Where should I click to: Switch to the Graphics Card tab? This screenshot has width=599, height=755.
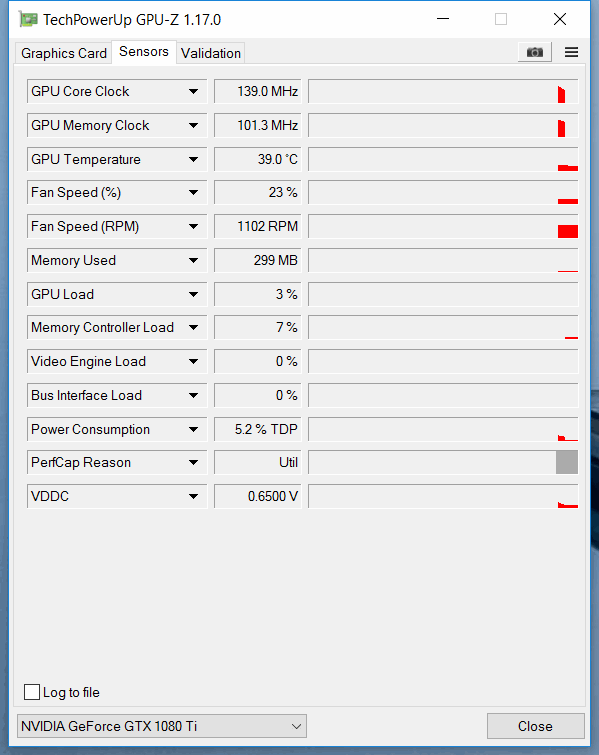[x=64, y=53]
